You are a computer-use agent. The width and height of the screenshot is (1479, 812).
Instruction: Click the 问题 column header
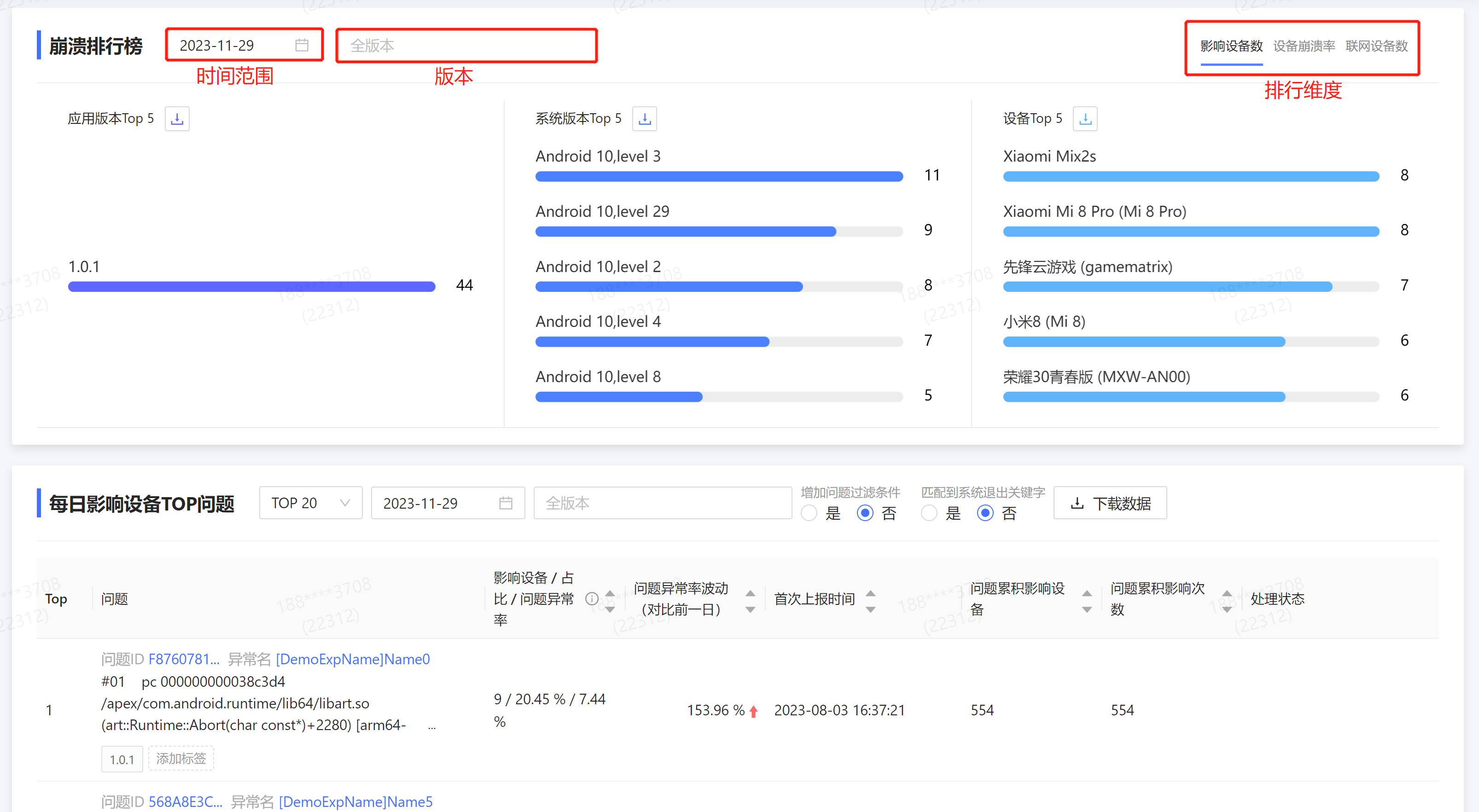(x=114, y=599)
